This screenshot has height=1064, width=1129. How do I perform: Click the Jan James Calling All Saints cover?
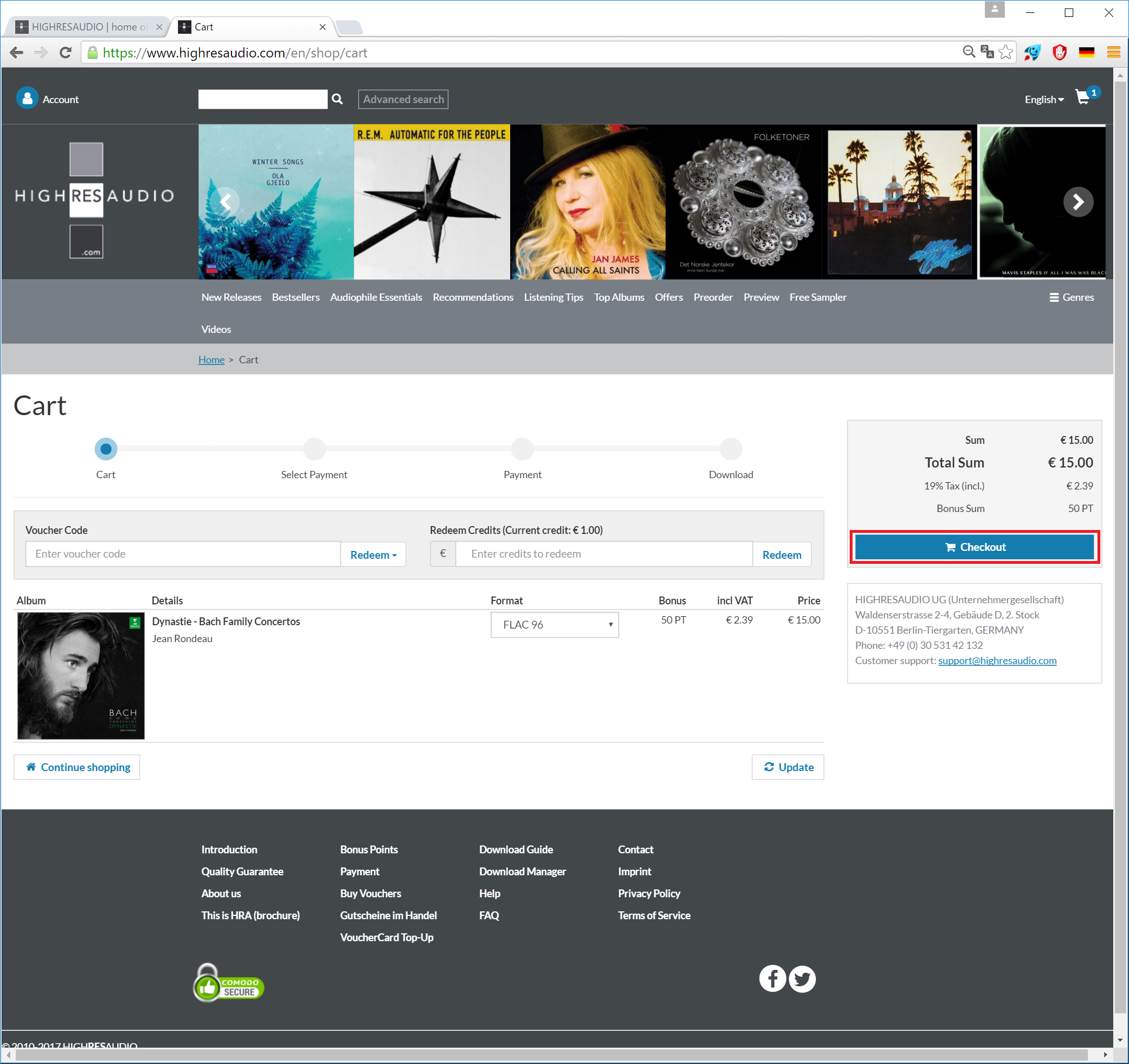(x=587, y=202)
